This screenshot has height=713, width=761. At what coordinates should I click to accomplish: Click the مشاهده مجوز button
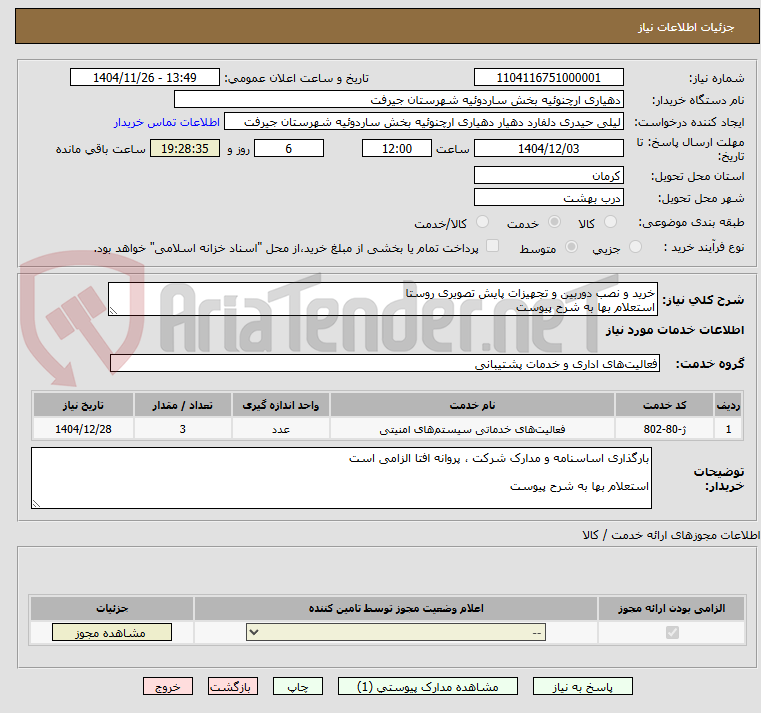(x=112, y=632)
